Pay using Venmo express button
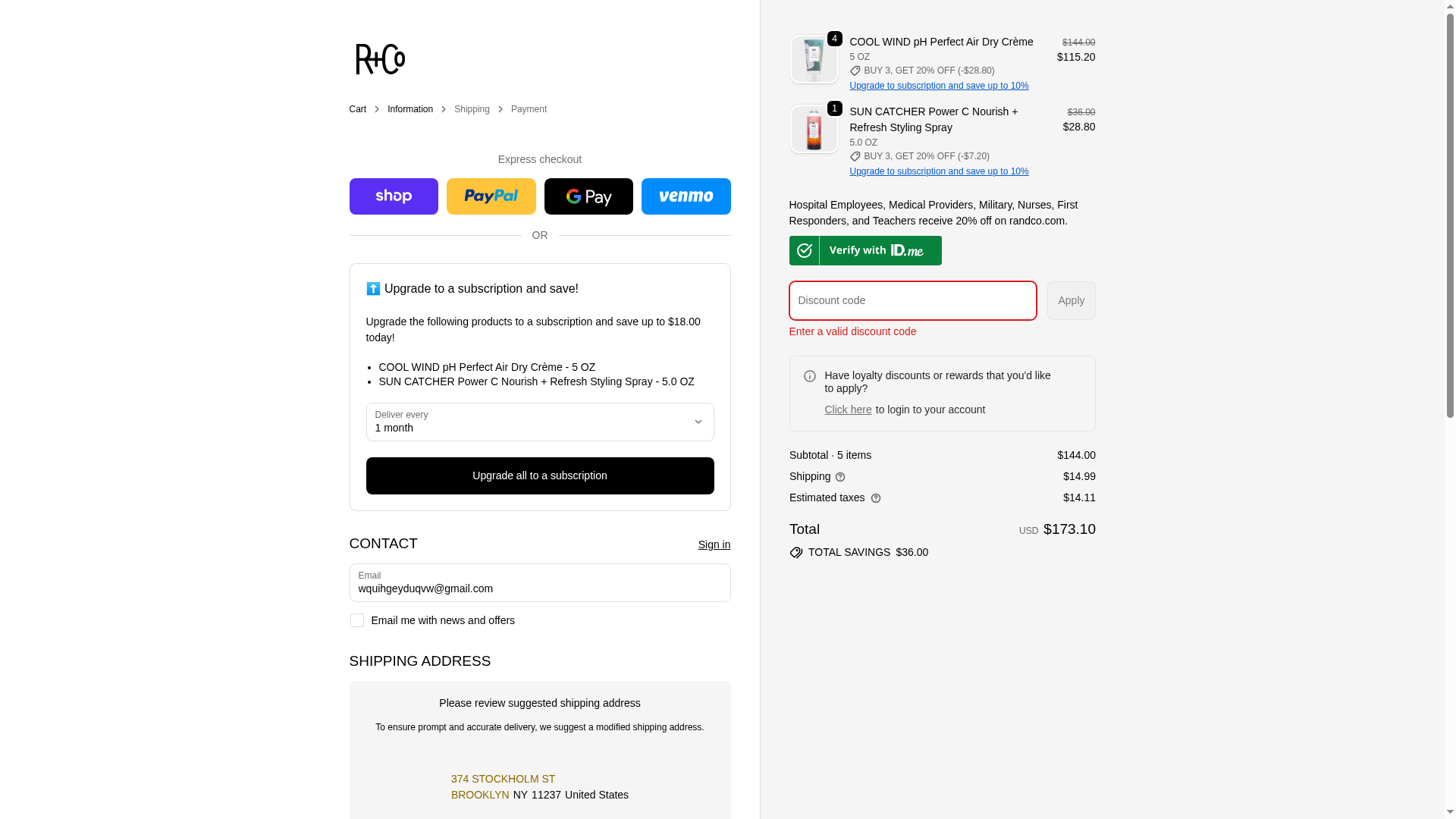The image size is (1456, 819). 686,196
